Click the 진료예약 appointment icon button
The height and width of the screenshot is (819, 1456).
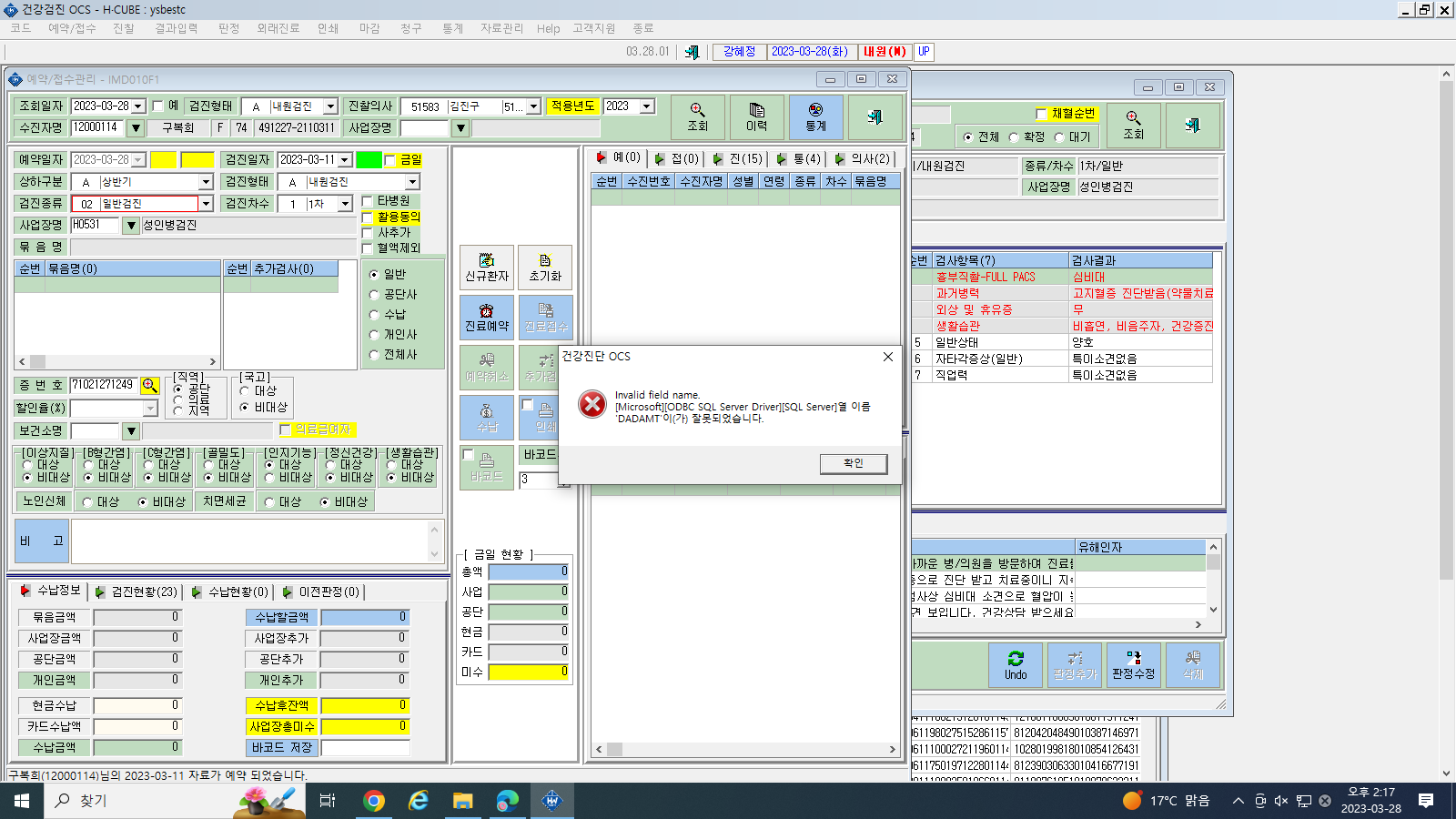[x=487, y=318]
